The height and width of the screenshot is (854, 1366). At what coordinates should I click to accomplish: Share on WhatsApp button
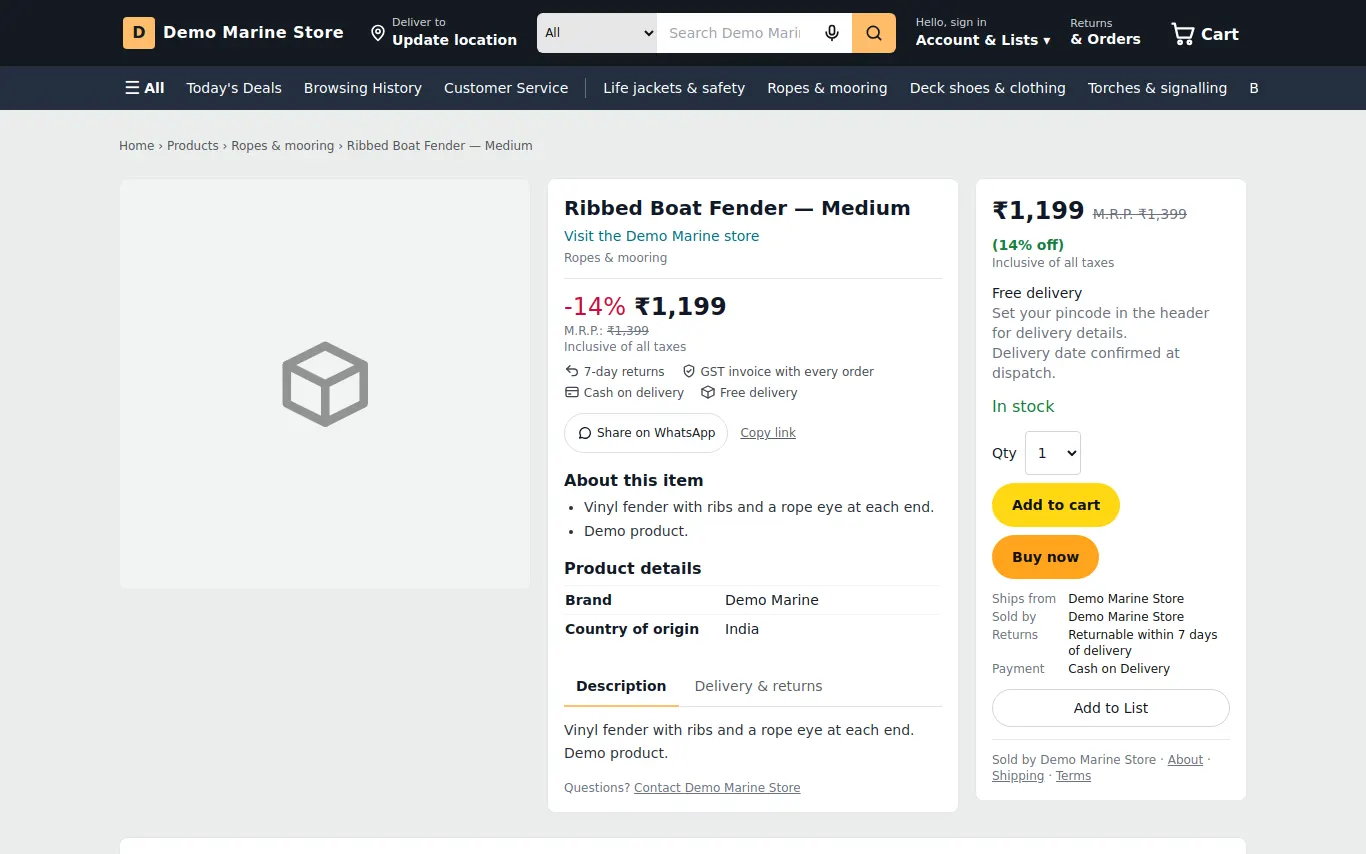(x=646, y=433)
